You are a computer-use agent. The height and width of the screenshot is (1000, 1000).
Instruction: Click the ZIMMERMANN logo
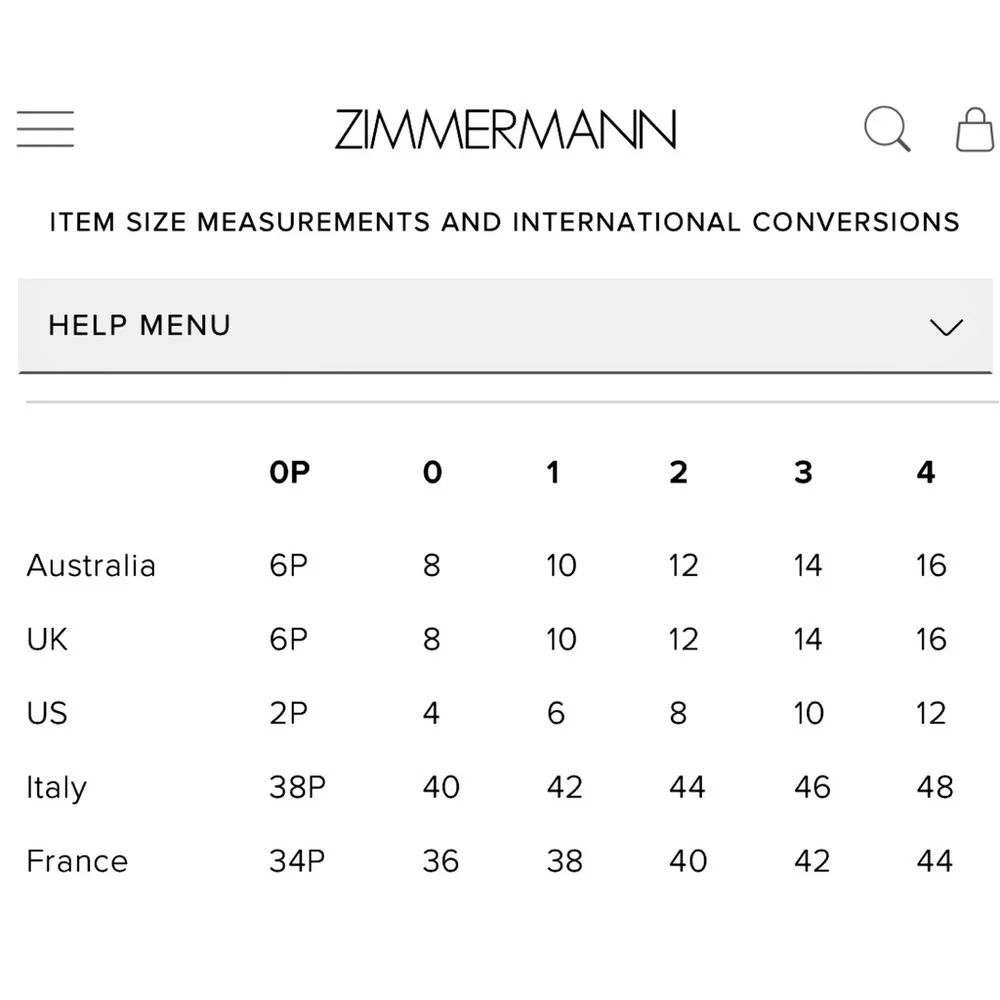tap(505, 129)
